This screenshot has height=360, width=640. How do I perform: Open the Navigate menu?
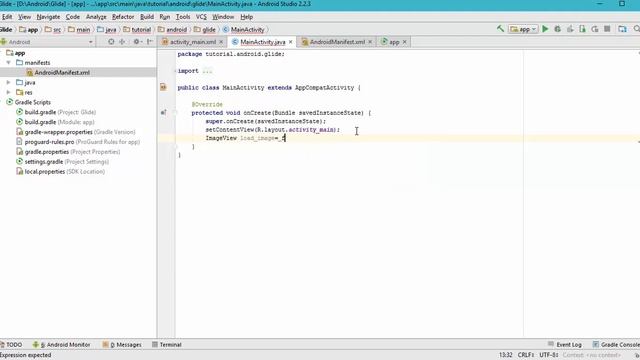point(48,17)
